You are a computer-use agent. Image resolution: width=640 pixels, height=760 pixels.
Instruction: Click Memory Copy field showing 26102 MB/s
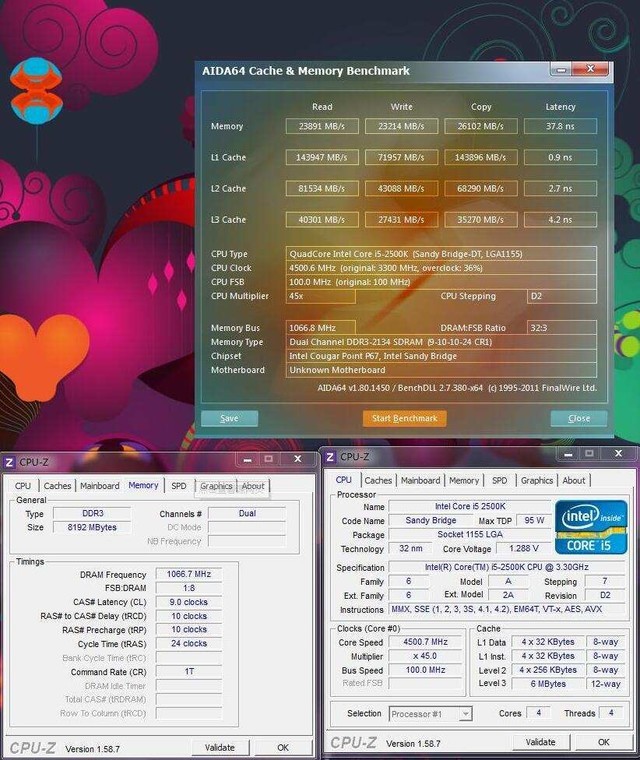[481, 126]
